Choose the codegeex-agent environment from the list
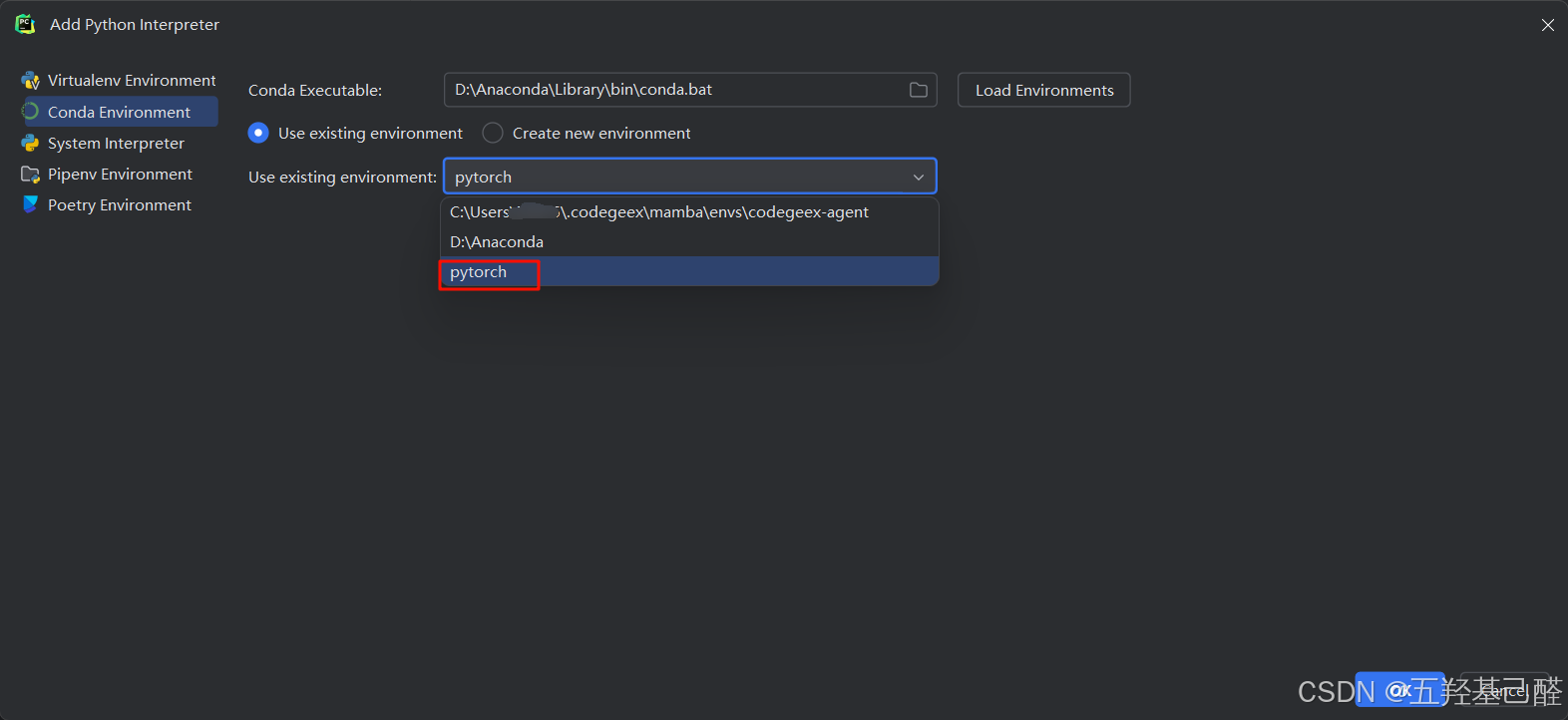The width and height of the screenshot is (1568, 720). 689,212
